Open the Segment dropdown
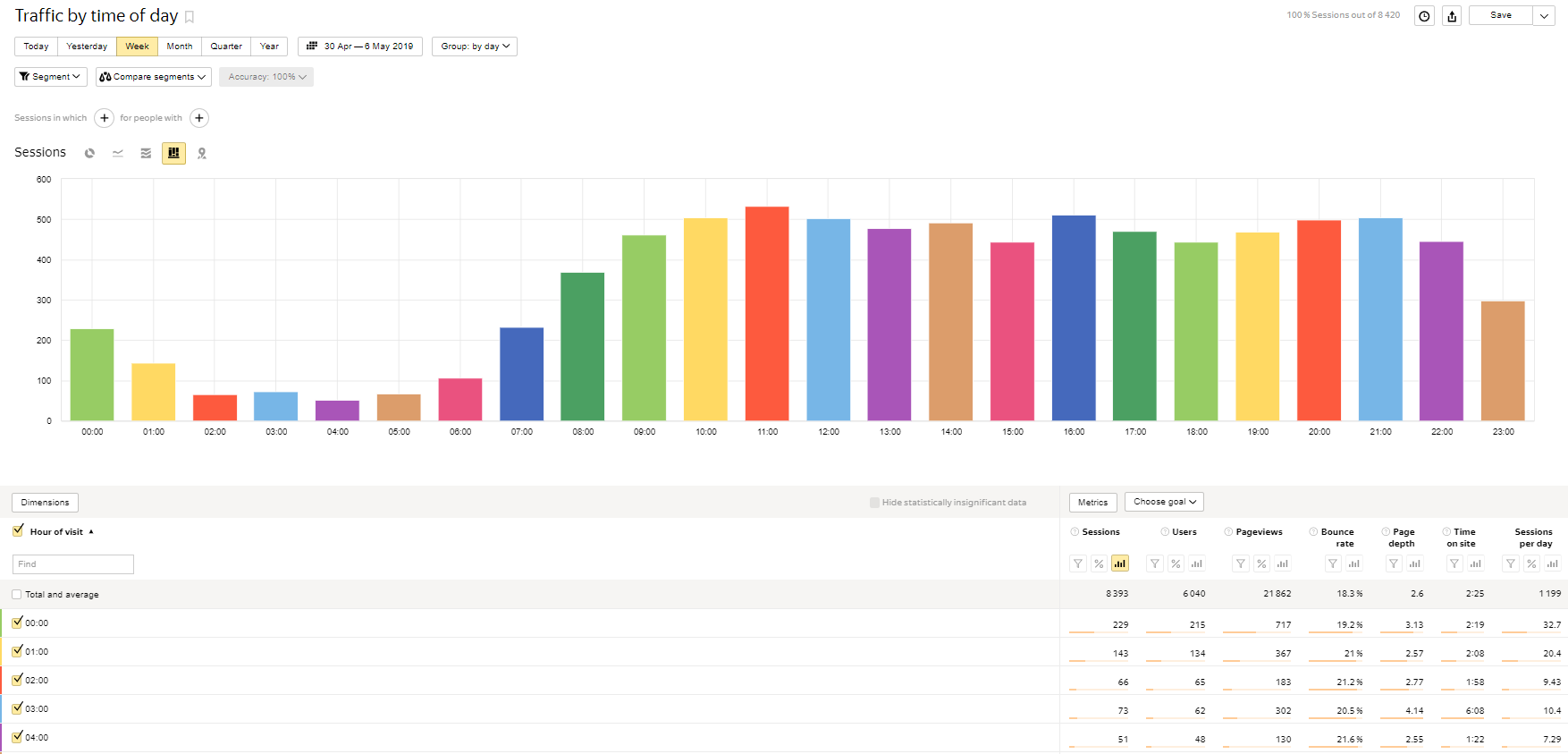This screenshot has width=1568, height=754. [50, 77]
